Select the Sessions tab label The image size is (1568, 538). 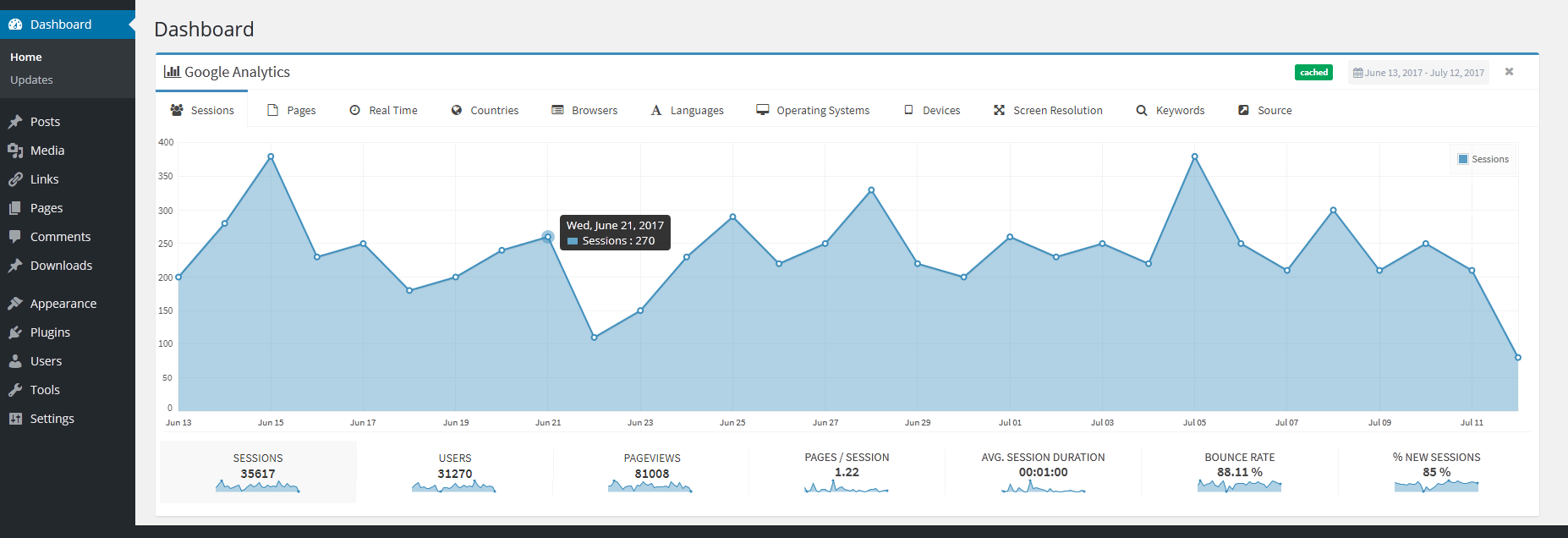coord(212,111)
